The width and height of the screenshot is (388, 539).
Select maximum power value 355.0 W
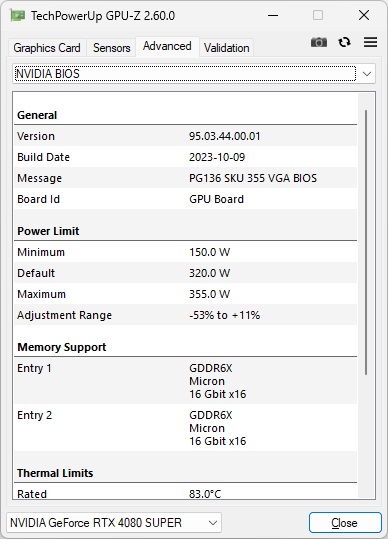(209, 294)
